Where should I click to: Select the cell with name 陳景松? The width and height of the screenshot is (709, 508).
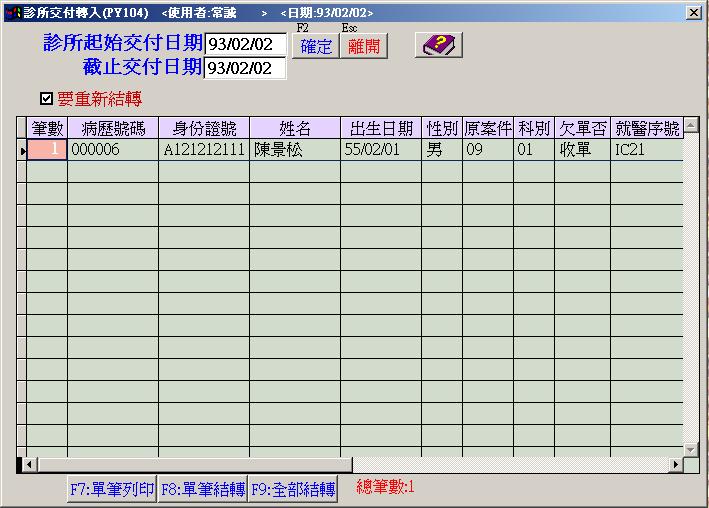pyautogui.click(x=294, y=150)
